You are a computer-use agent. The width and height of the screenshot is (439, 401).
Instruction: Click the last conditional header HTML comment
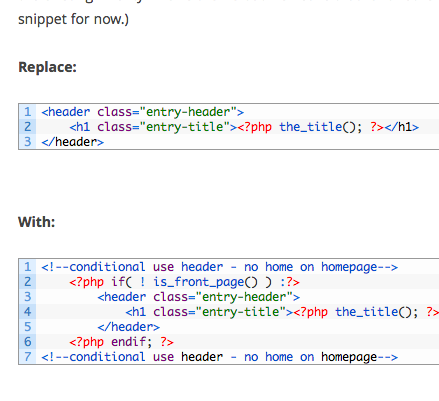[x=219, y=357]
